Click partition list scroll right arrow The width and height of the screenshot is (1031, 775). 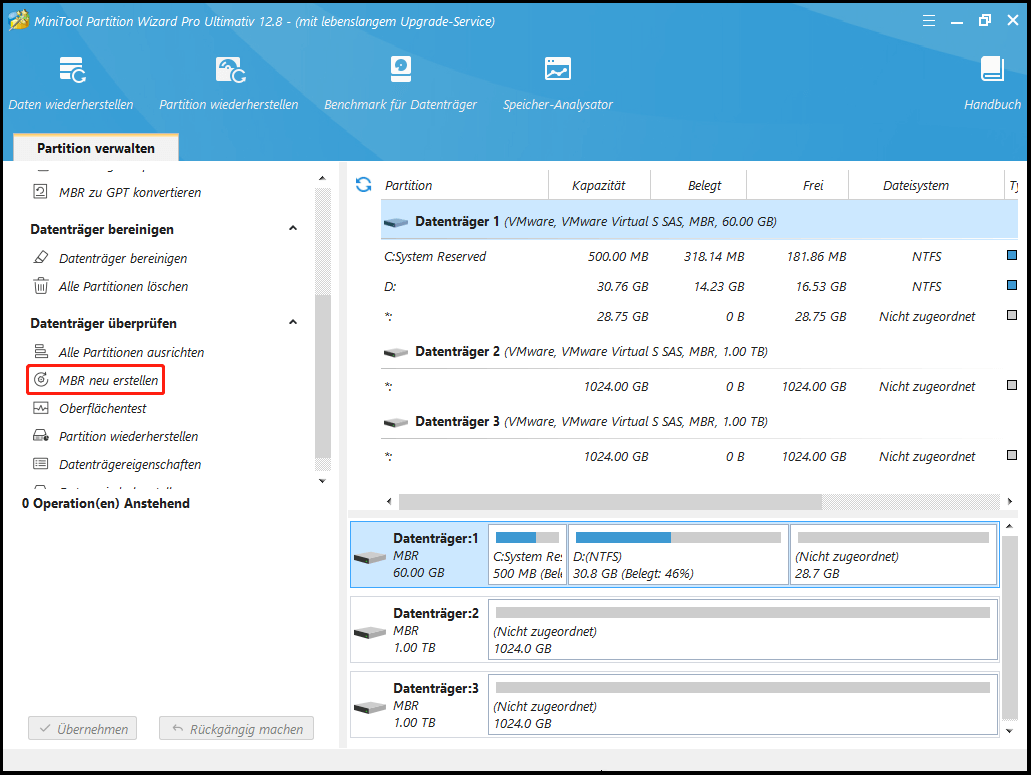tap(1010, 502)
